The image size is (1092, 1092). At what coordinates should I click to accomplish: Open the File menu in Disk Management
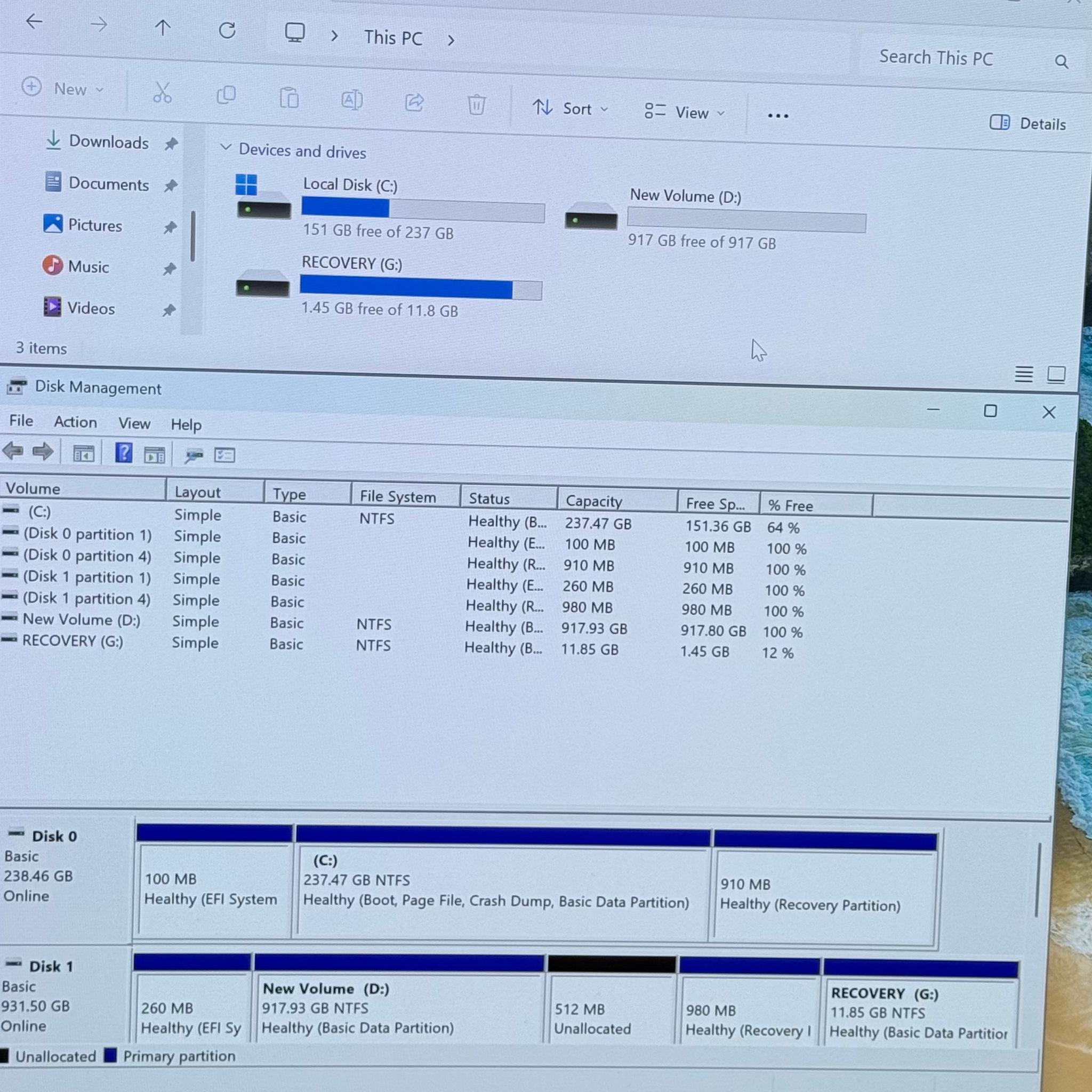tap(21, 421)
